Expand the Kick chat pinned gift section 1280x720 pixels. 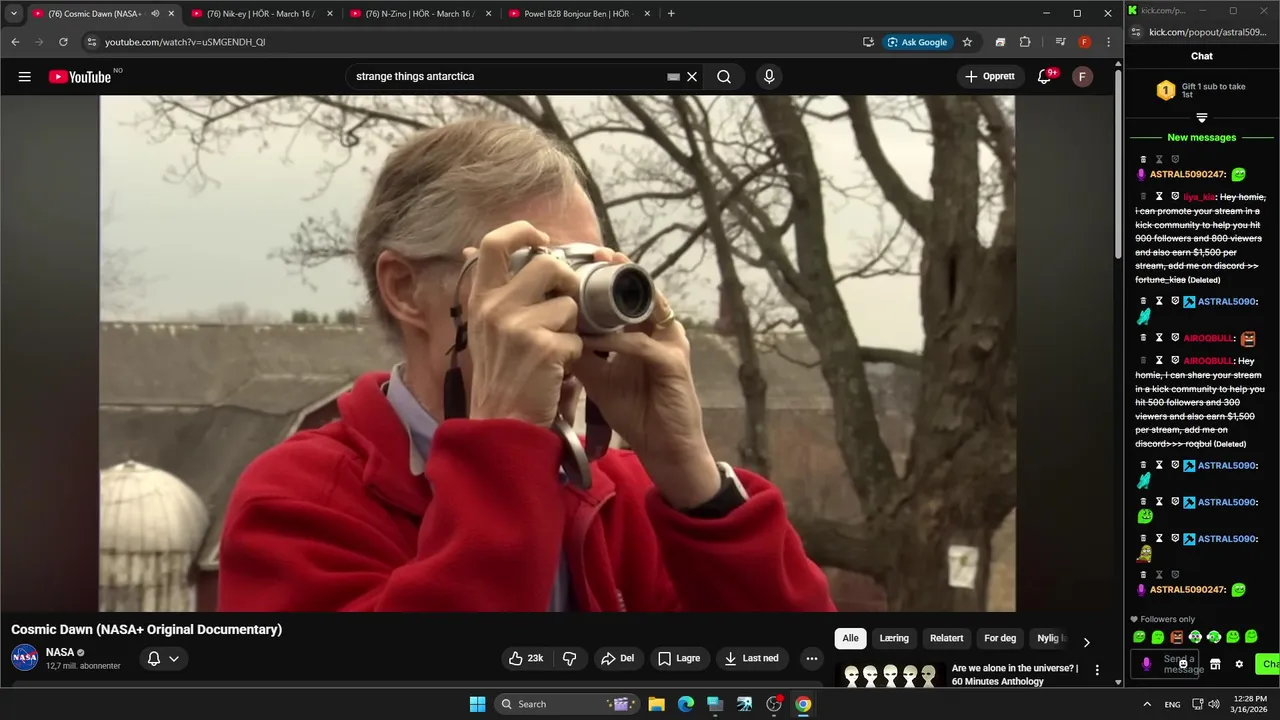click(1202, 118)
